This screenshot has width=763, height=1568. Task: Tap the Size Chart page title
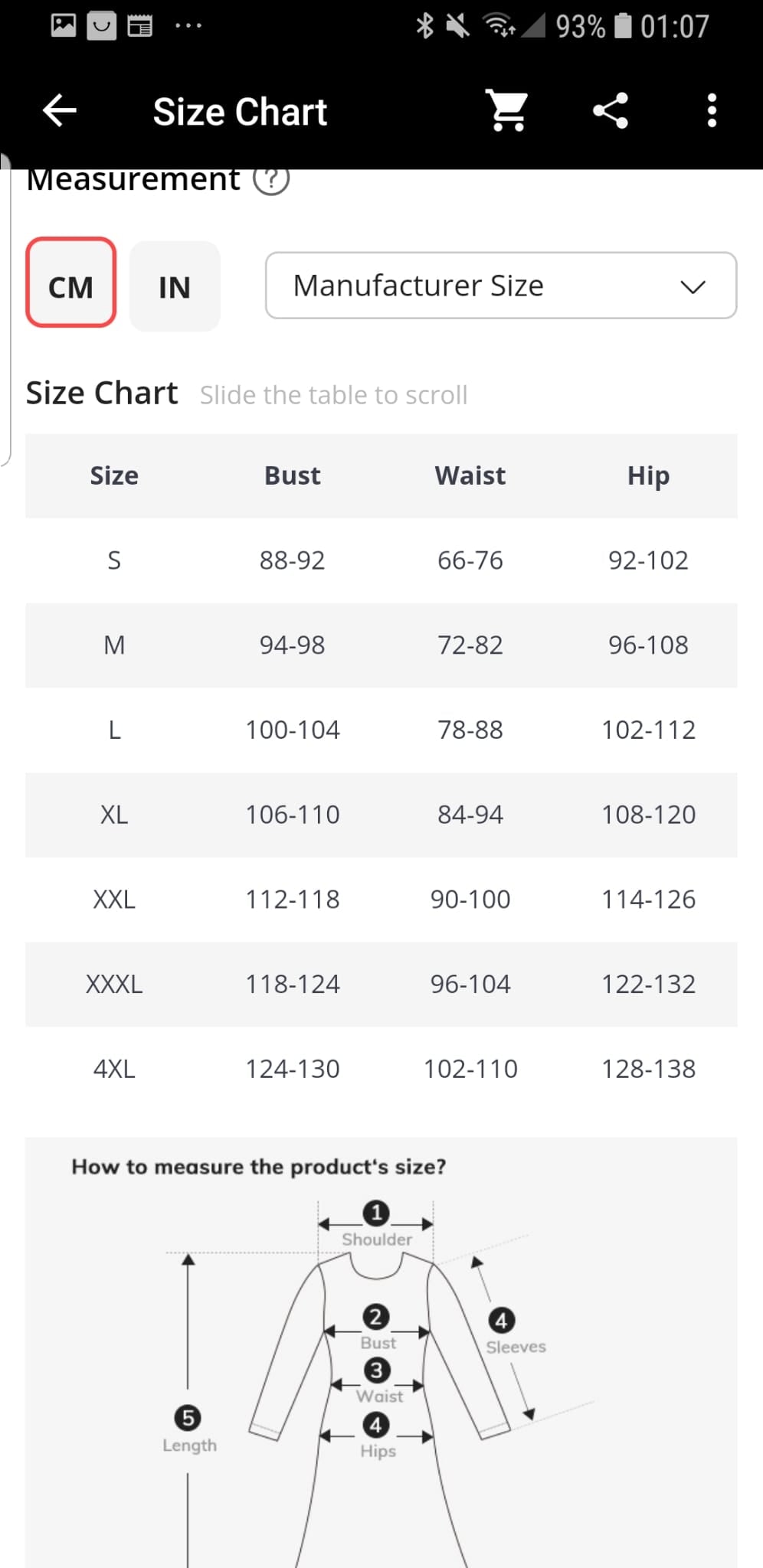[240, 112]
